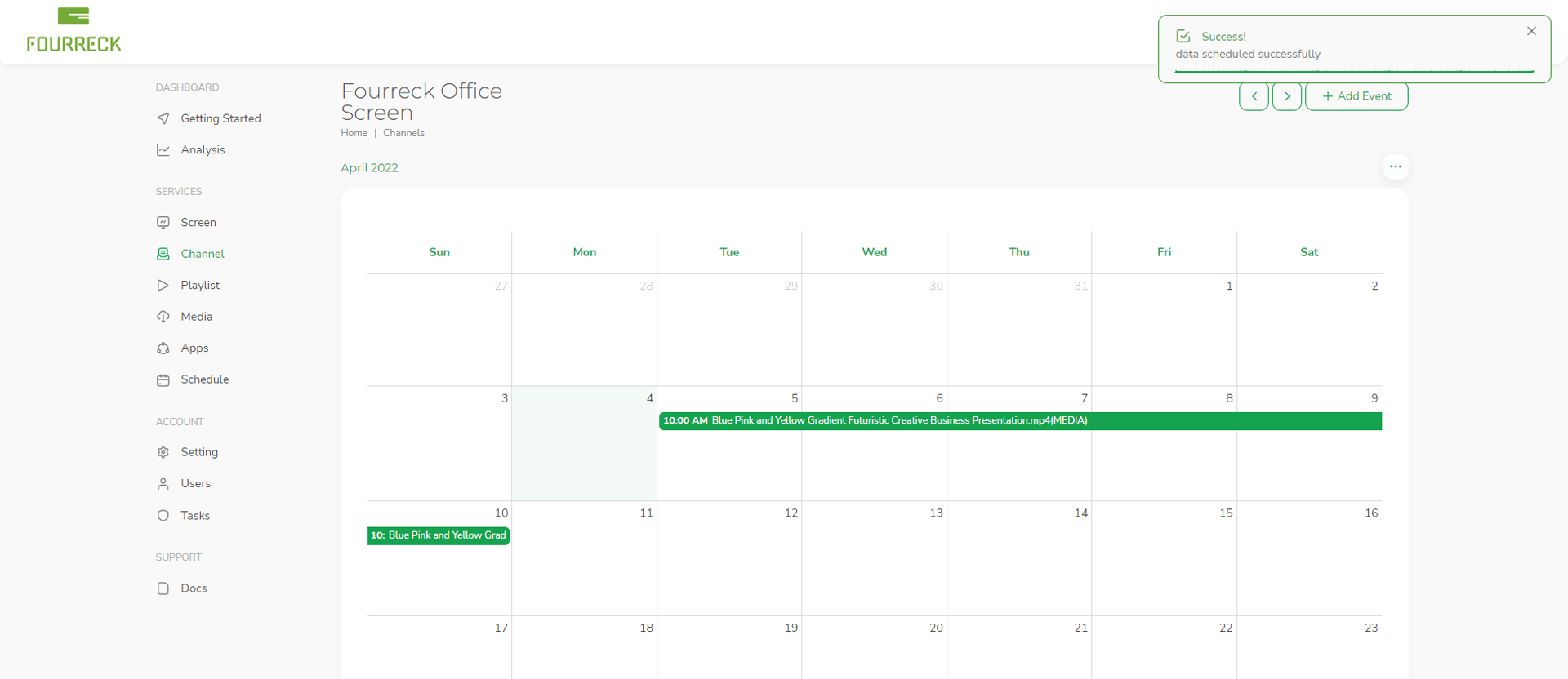This screenshot has height=679, width=1568.
Task: Open the 10:00 AM multi-day media event
Action: coord(1019,421)
